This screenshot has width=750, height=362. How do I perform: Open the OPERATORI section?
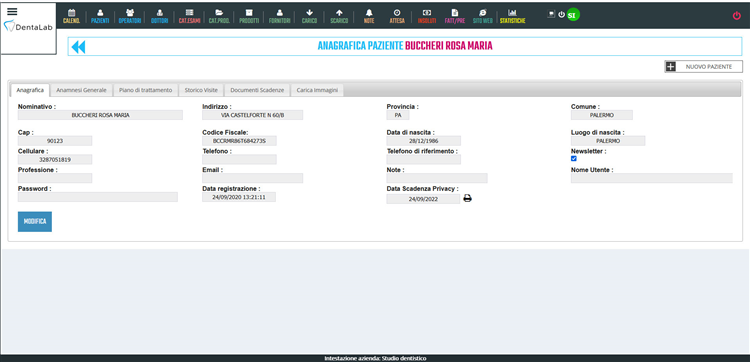pyautogui.click(x=130, y=16)
